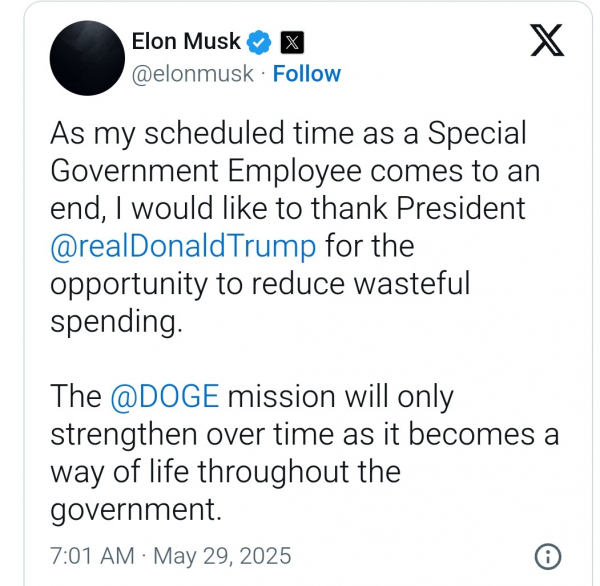
Task: Click the phrase "opportunity to reduce wasteful"
Action: (260, 284)
